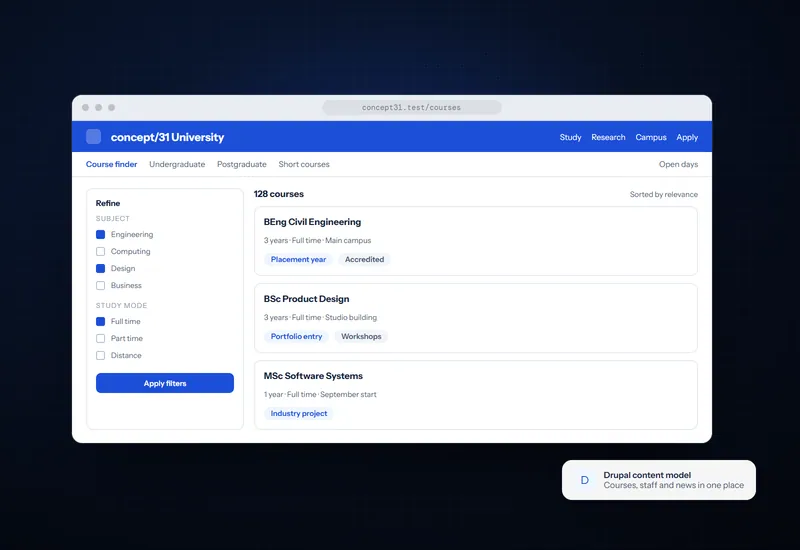Open the Open days link

[x=678, y=164]
